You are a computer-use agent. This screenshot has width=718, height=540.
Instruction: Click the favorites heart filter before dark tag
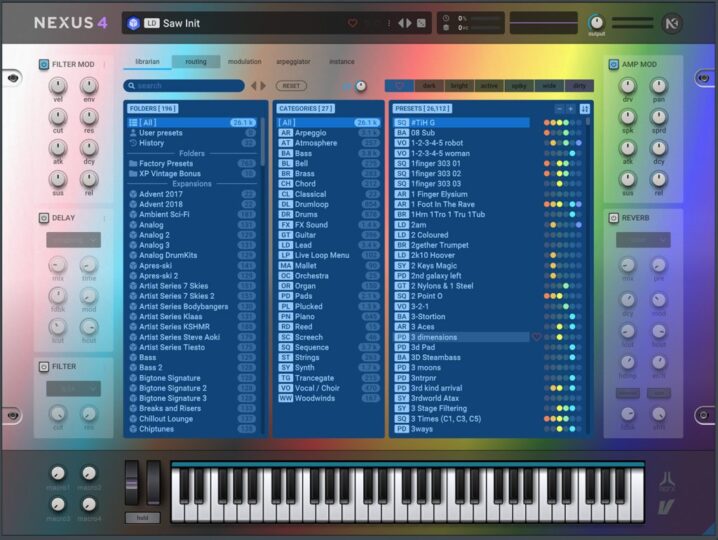click(x=400, y=86)
